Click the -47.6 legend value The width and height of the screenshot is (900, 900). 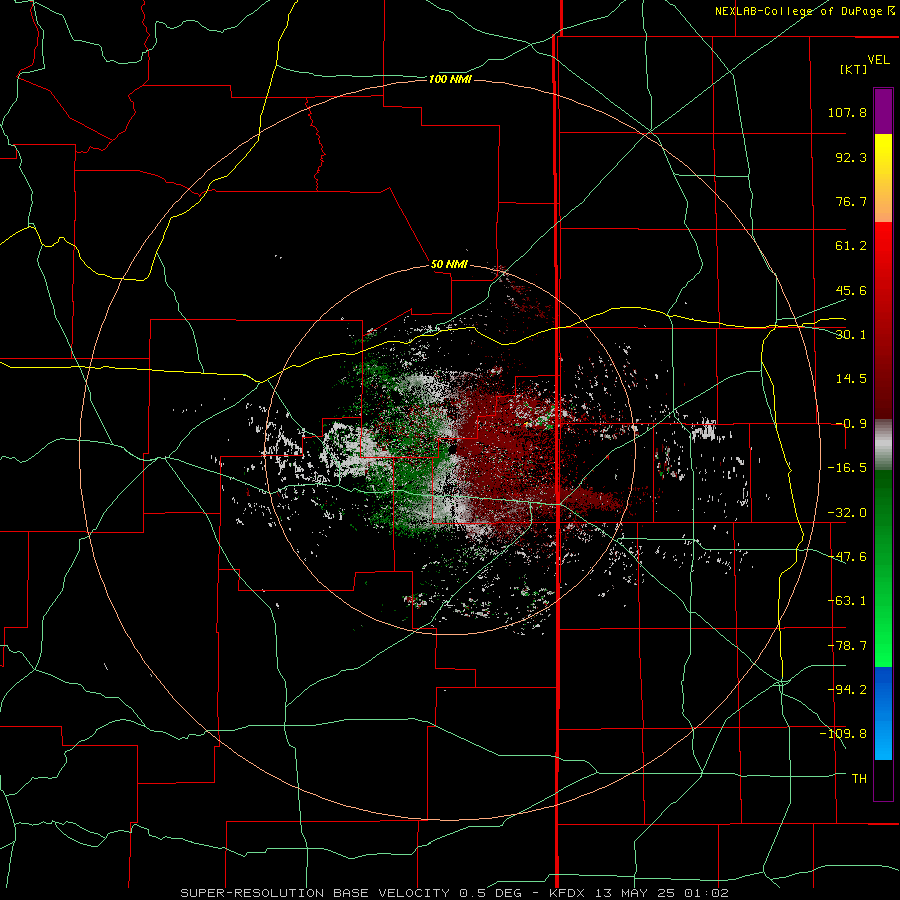point(847,557)
